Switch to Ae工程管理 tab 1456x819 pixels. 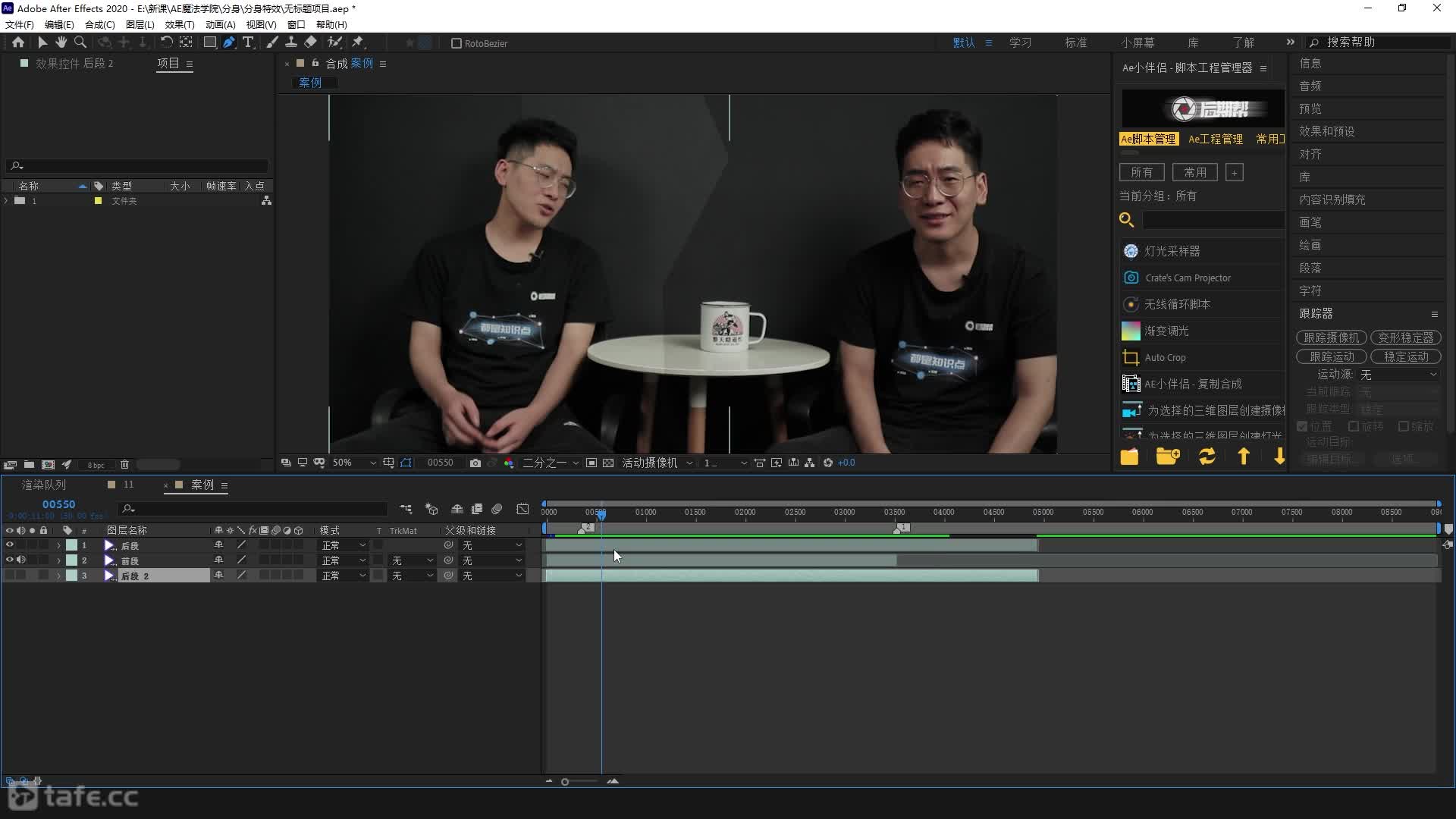click(1215, 139)
